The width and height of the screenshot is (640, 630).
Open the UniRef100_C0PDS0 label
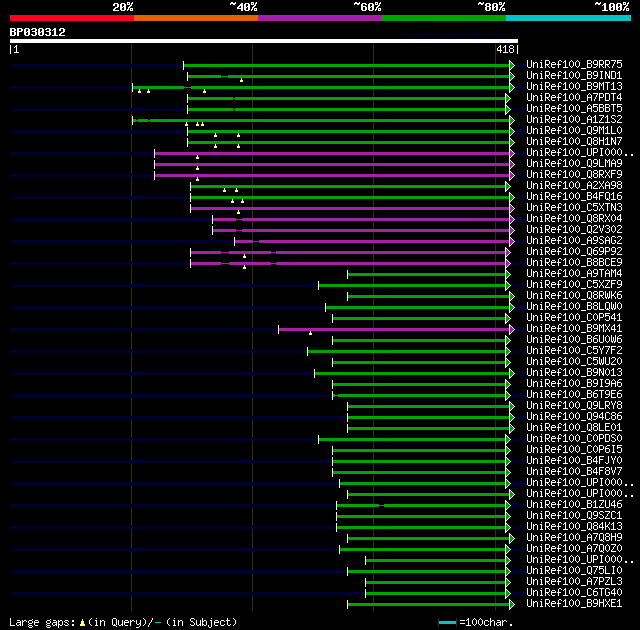pos(574,439)
